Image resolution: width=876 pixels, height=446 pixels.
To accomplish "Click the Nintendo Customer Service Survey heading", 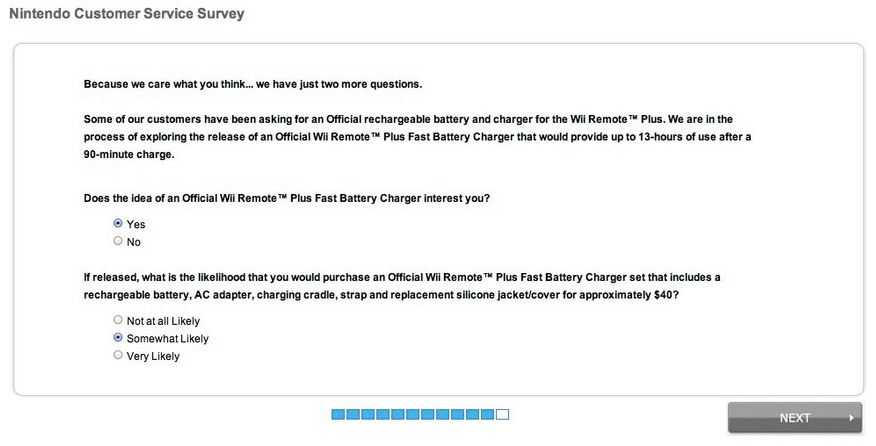I will (126, 14).
